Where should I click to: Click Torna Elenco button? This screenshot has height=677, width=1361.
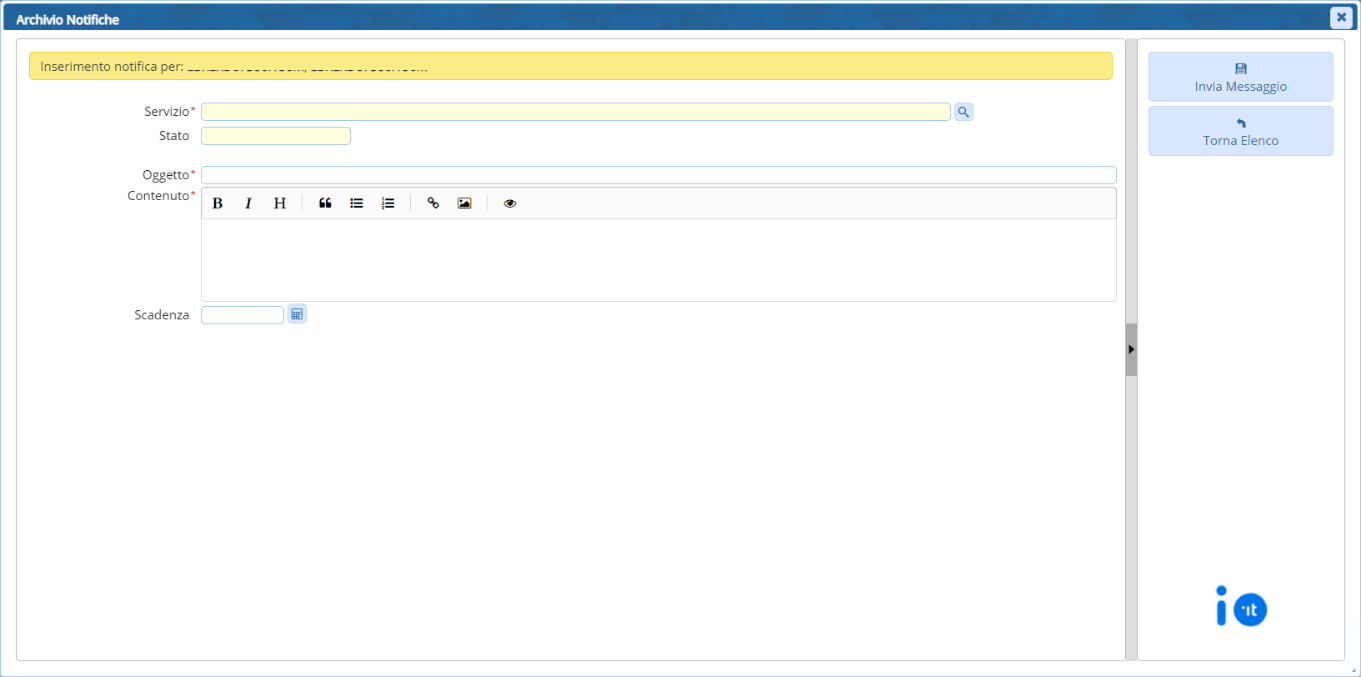[1240, 131]
